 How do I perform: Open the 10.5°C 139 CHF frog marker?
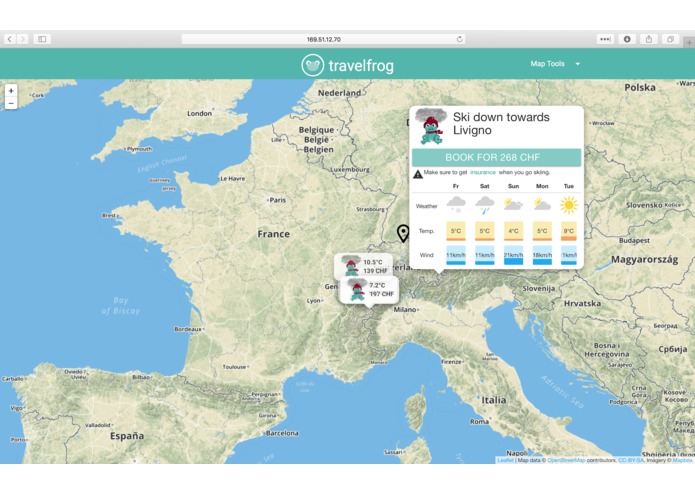[363, 265]
